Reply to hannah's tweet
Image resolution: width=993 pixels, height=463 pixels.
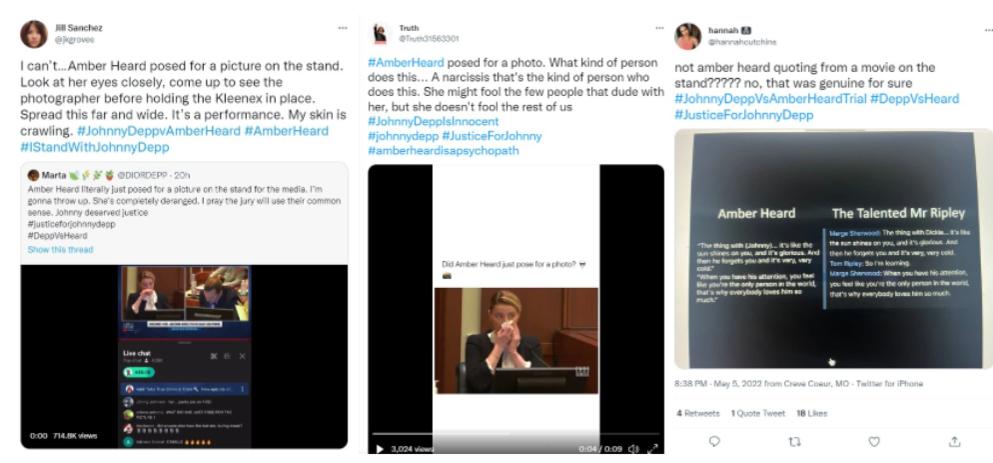(x=714, y=441)
